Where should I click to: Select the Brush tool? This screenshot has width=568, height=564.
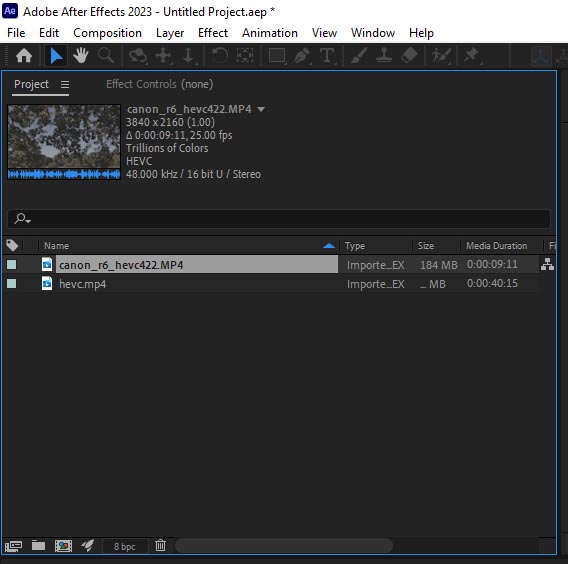359,55
